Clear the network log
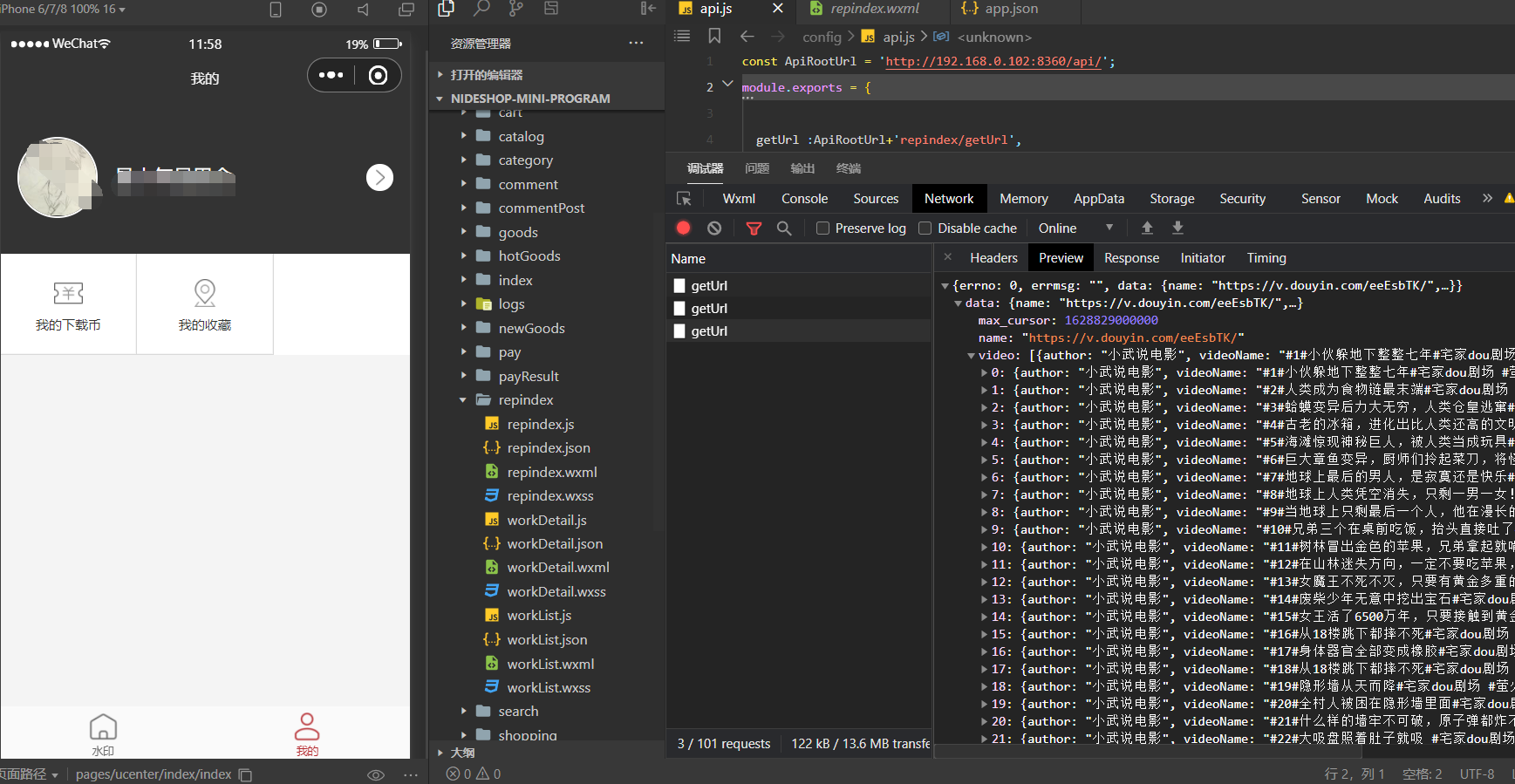 point(714,228)
